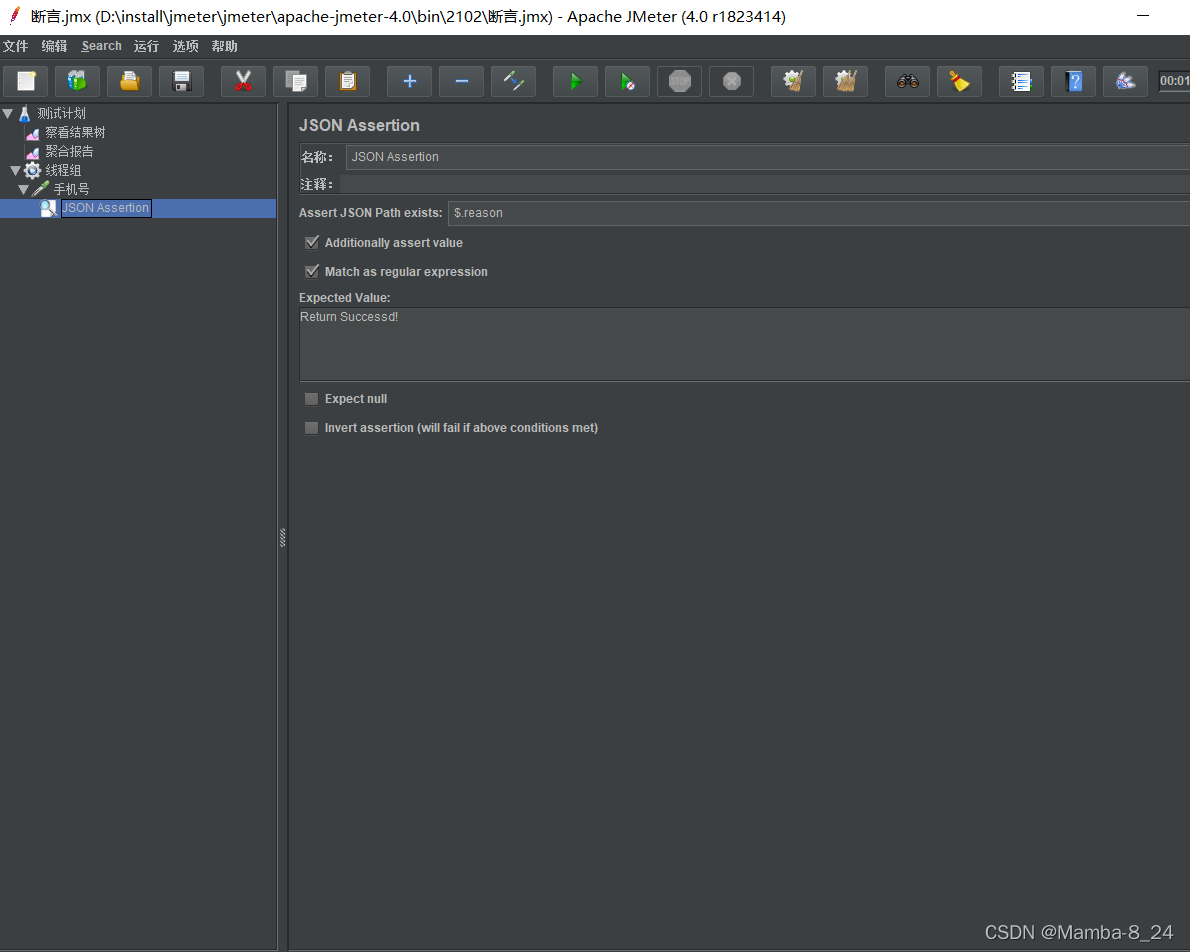Click the New test plan icon
The width and height of the screenshot is (1190, 952).
pos(26,81)
